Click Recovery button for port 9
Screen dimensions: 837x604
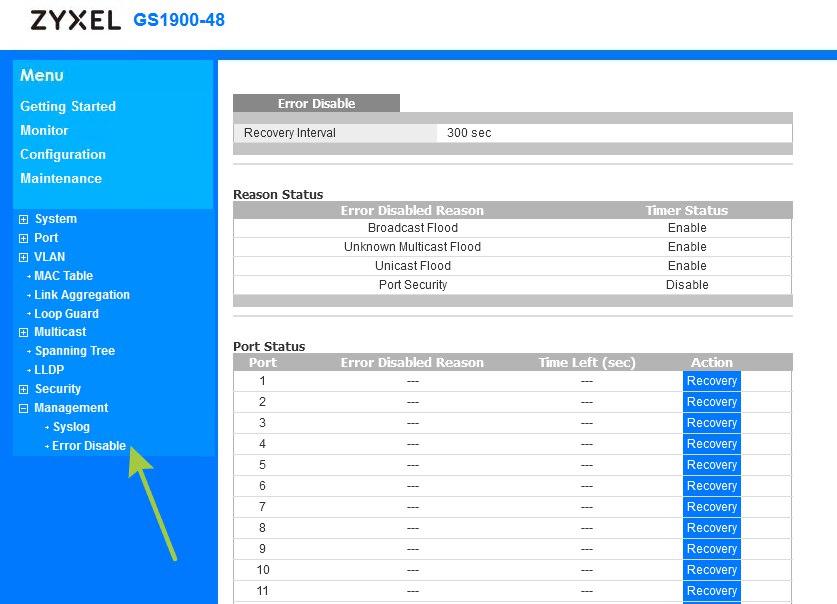pos(712,549)
